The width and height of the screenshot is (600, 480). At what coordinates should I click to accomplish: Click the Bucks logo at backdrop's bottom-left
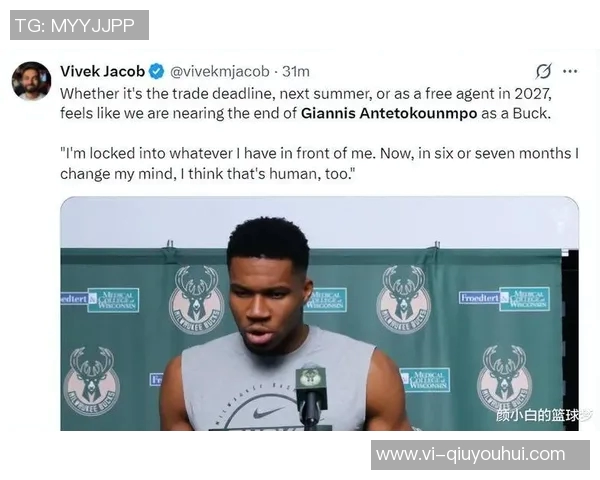92,381
